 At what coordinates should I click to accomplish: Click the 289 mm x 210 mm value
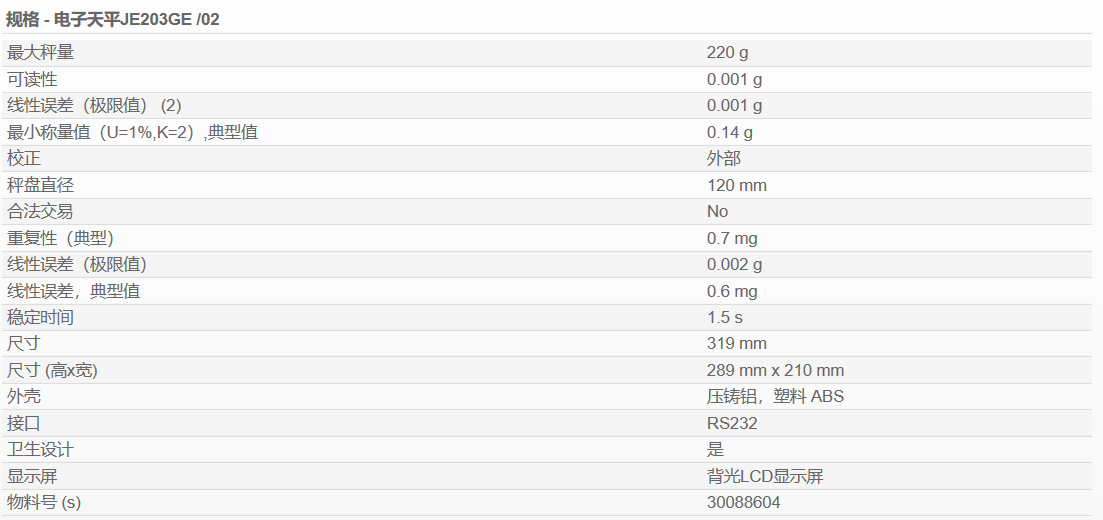pyautogui.click(x=775, y=371)
